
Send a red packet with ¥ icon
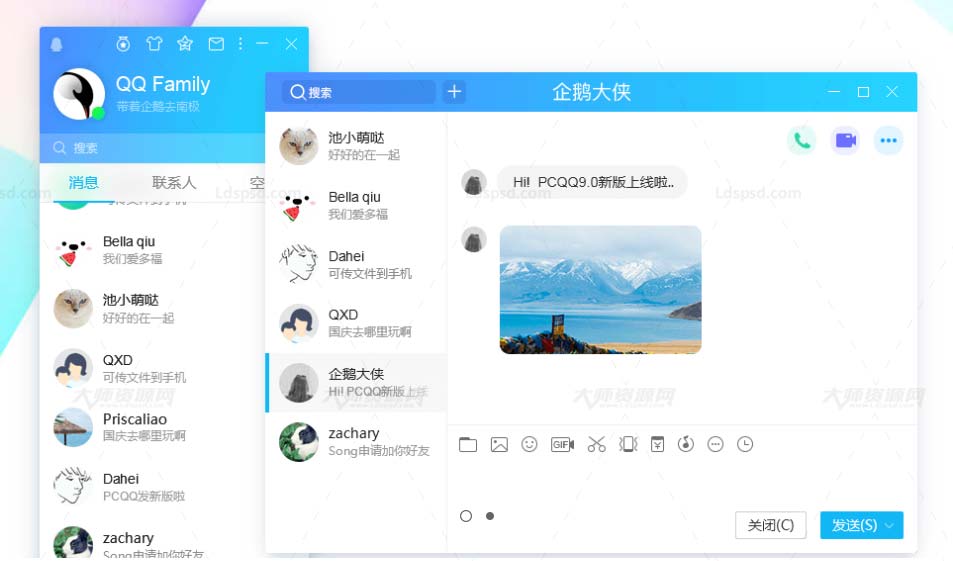pyautogui.click(x=657, y=444)
